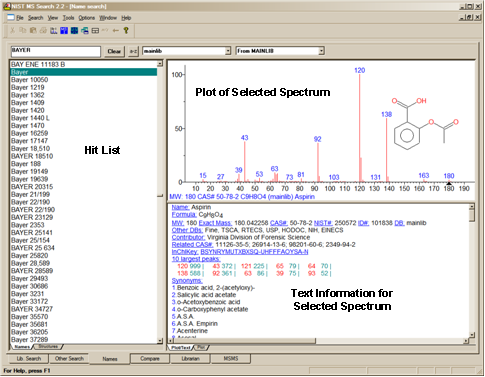The width and height of the screenshot is (485, 377).
Task: Click the Print toolbar icon
Action: [x=43, y=31]
